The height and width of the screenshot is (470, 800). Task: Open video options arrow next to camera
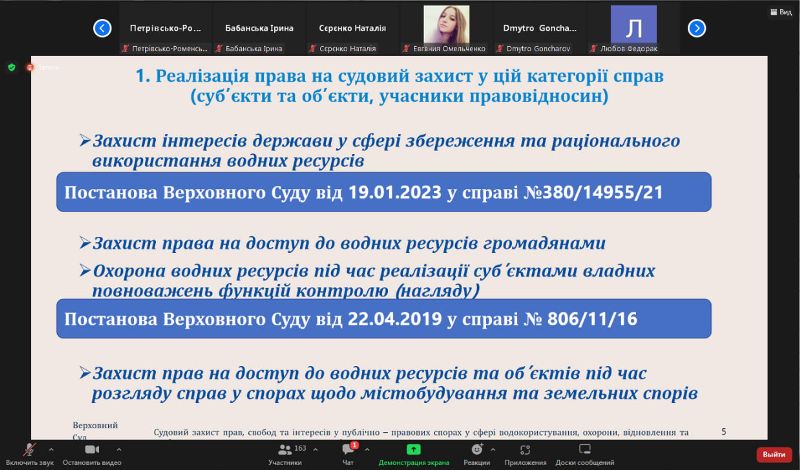pyautogui.click(x=119, y=450)
